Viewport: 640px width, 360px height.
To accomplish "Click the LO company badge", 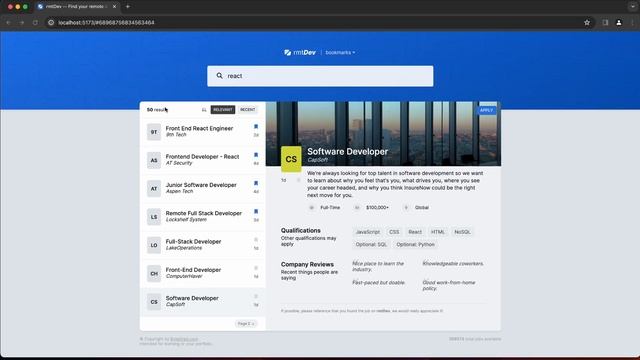I will (154, 245).
